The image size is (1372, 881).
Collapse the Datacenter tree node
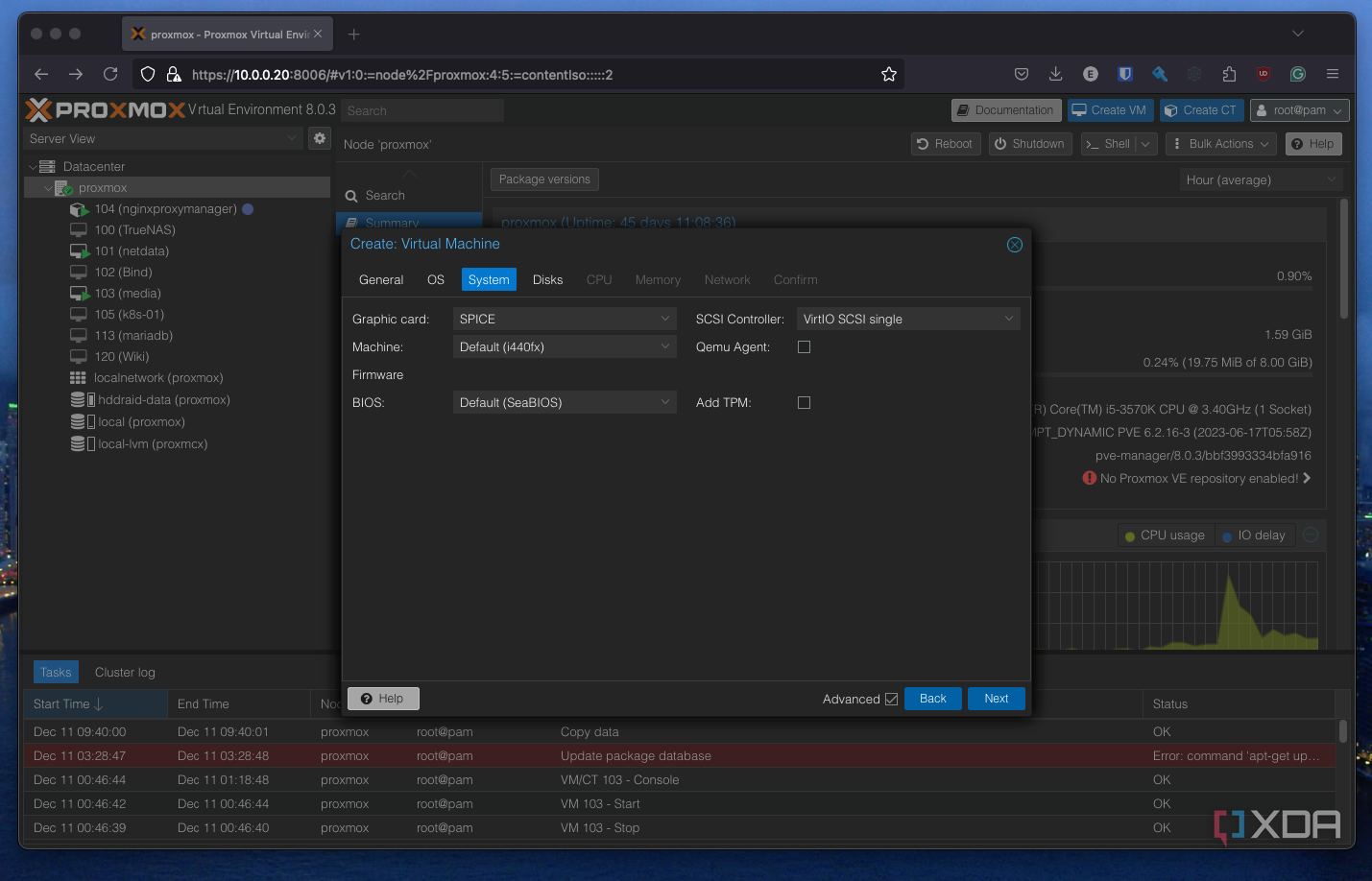32,167
